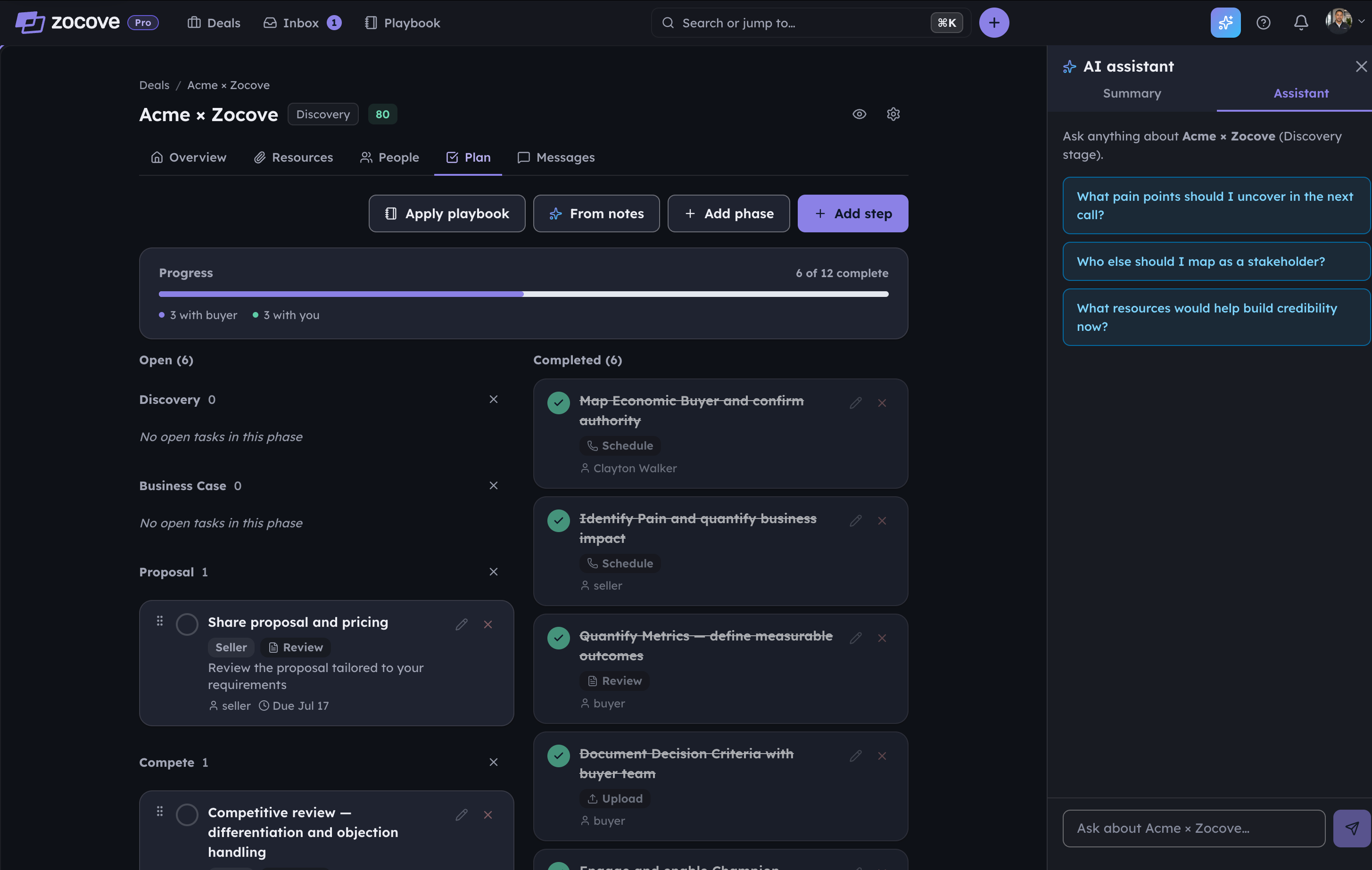Edit Document Decision Criteria step
The width and height of the screenshot is (1372, 870).
coord(855,756)
